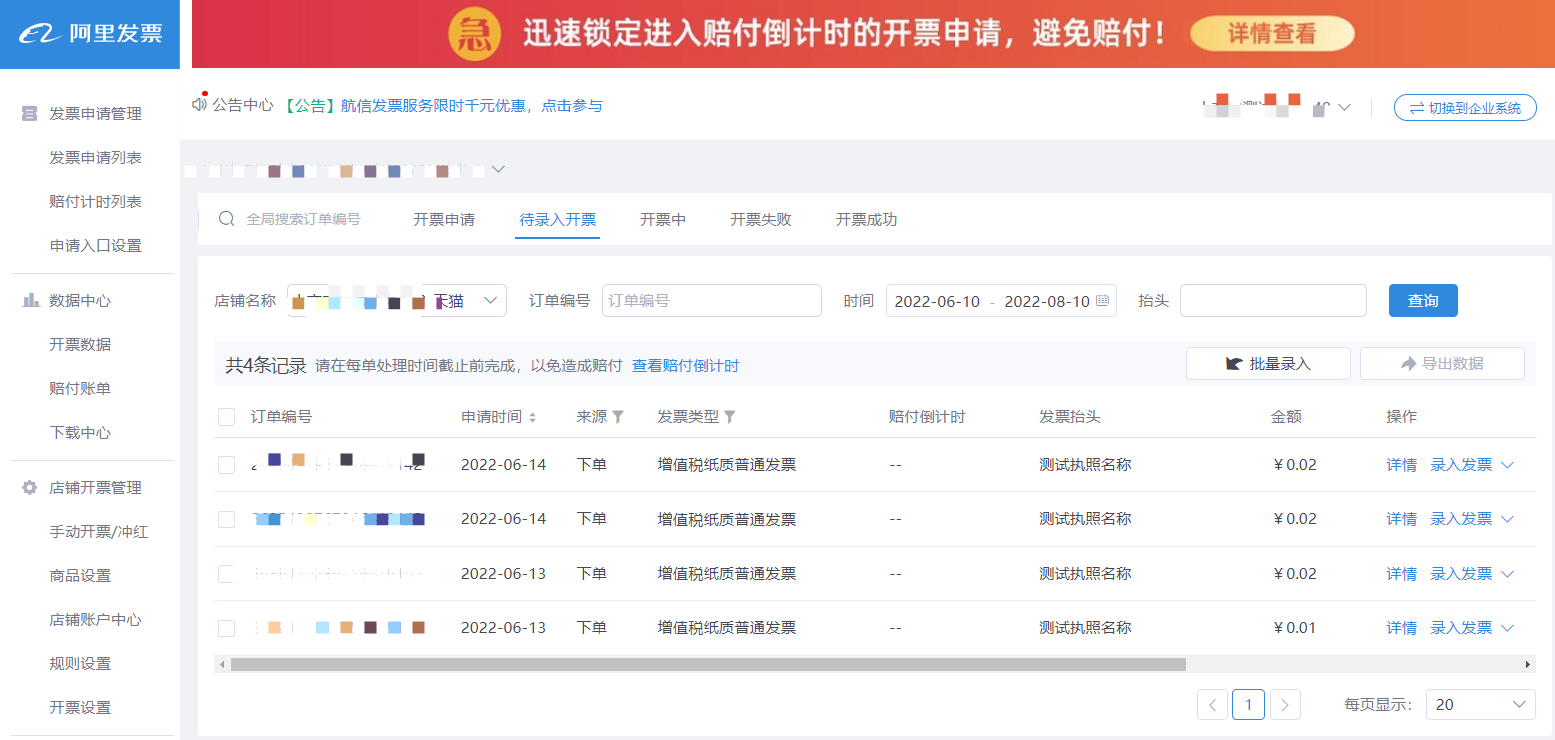Open 规则设置 in sidebar
The height and width of the screenshot is (740, 1555).
[80, 664]
